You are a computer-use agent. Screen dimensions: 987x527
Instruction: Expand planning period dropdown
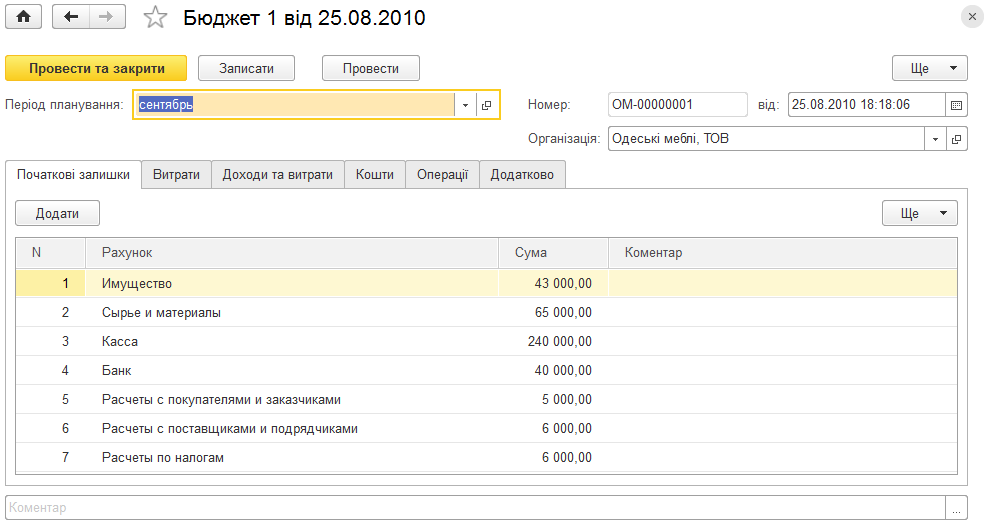click(x=465, y=105)
